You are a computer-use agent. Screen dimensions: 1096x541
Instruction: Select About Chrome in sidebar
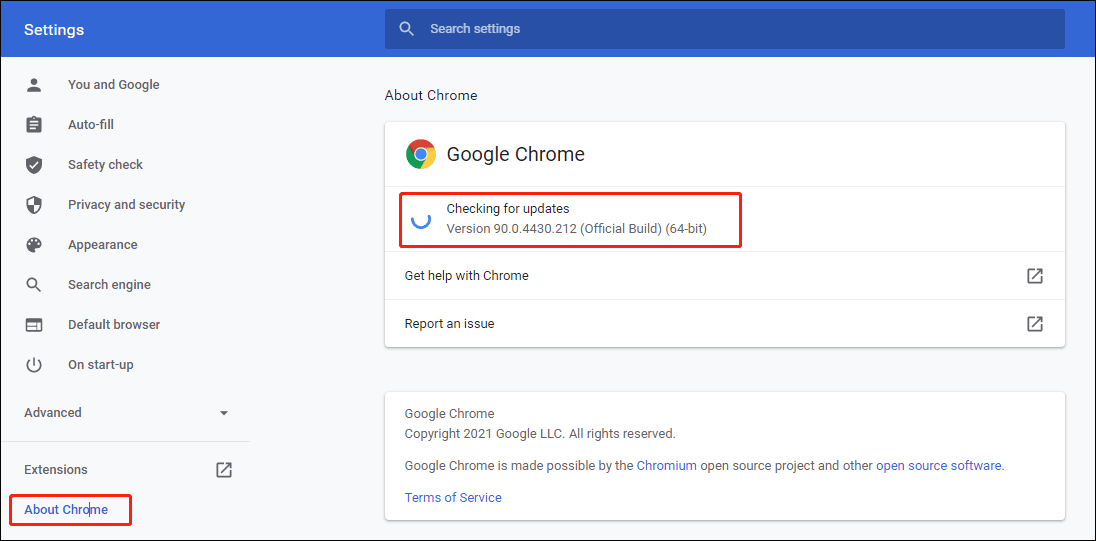66,510
